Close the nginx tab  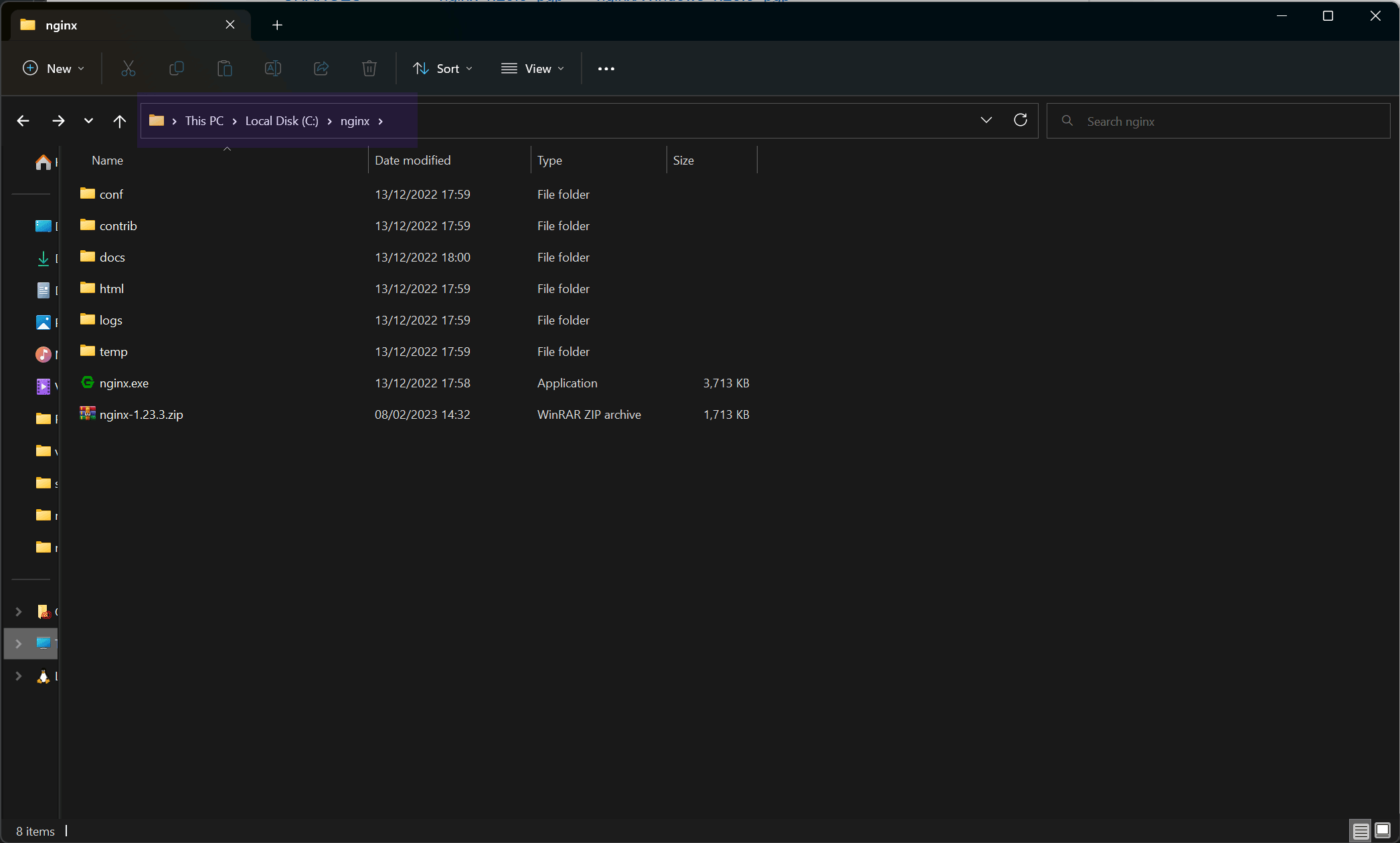(x=230, y=25)
